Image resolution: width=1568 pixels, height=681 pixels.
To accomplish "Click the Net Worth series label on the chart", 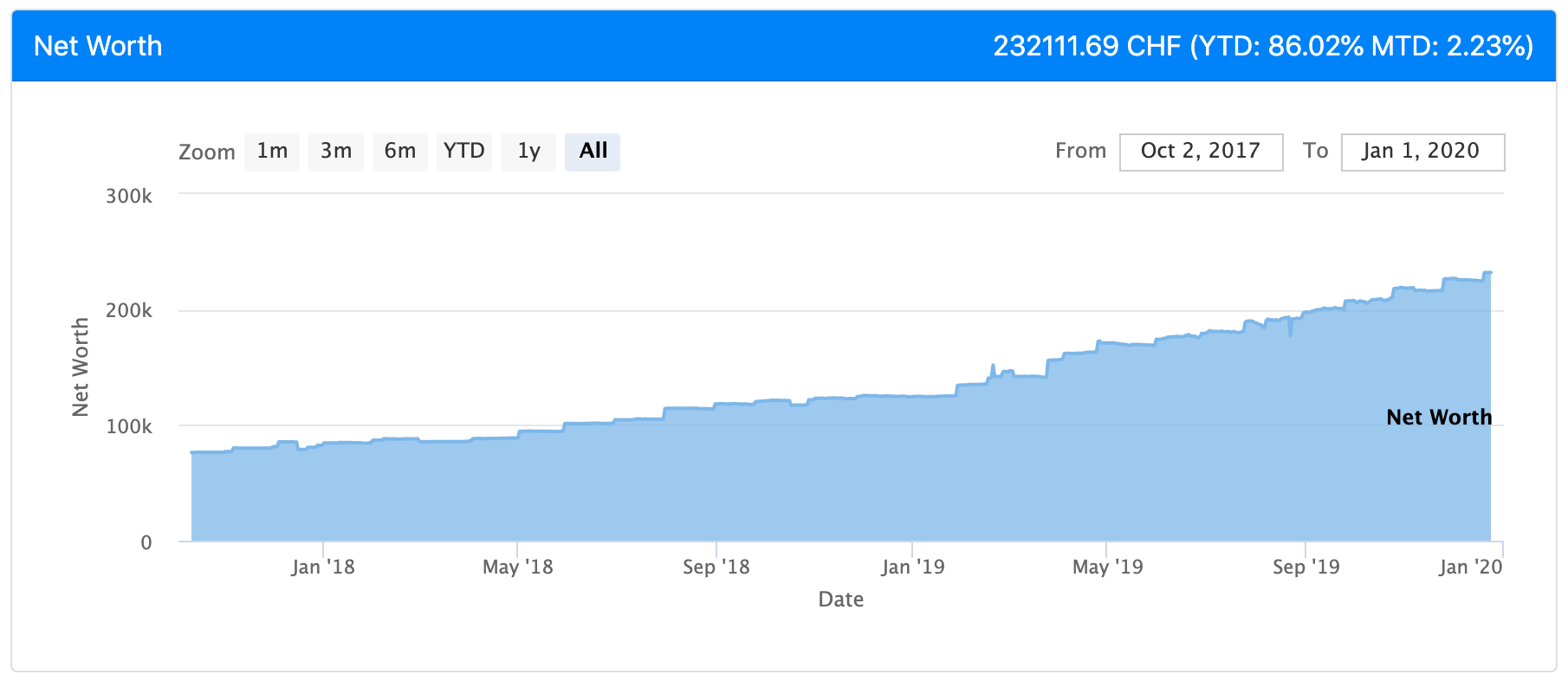I will (1439, 418).
